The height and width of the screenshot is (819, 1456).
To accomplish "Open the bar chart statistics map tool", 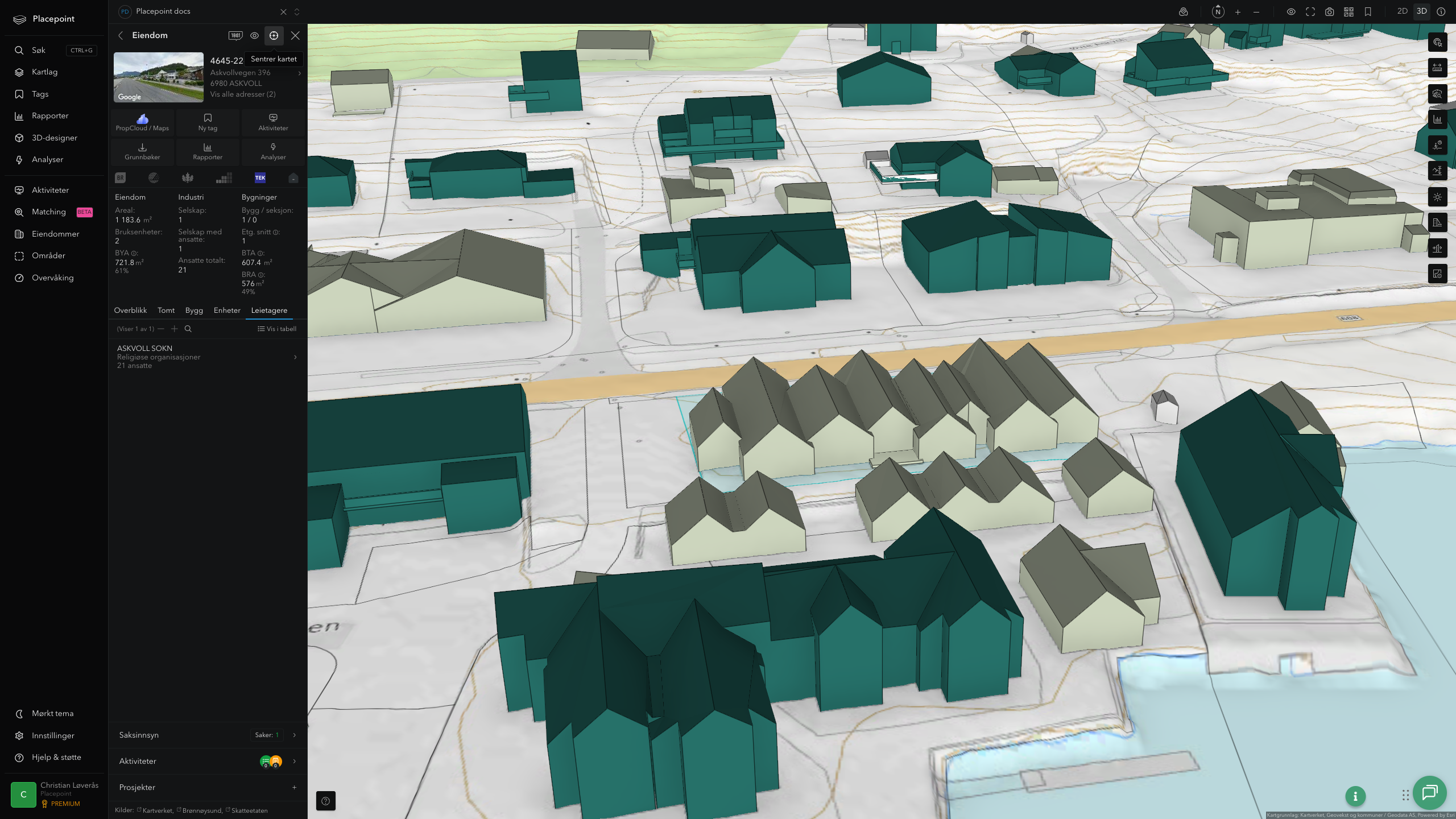I will tap(1437, 119).
